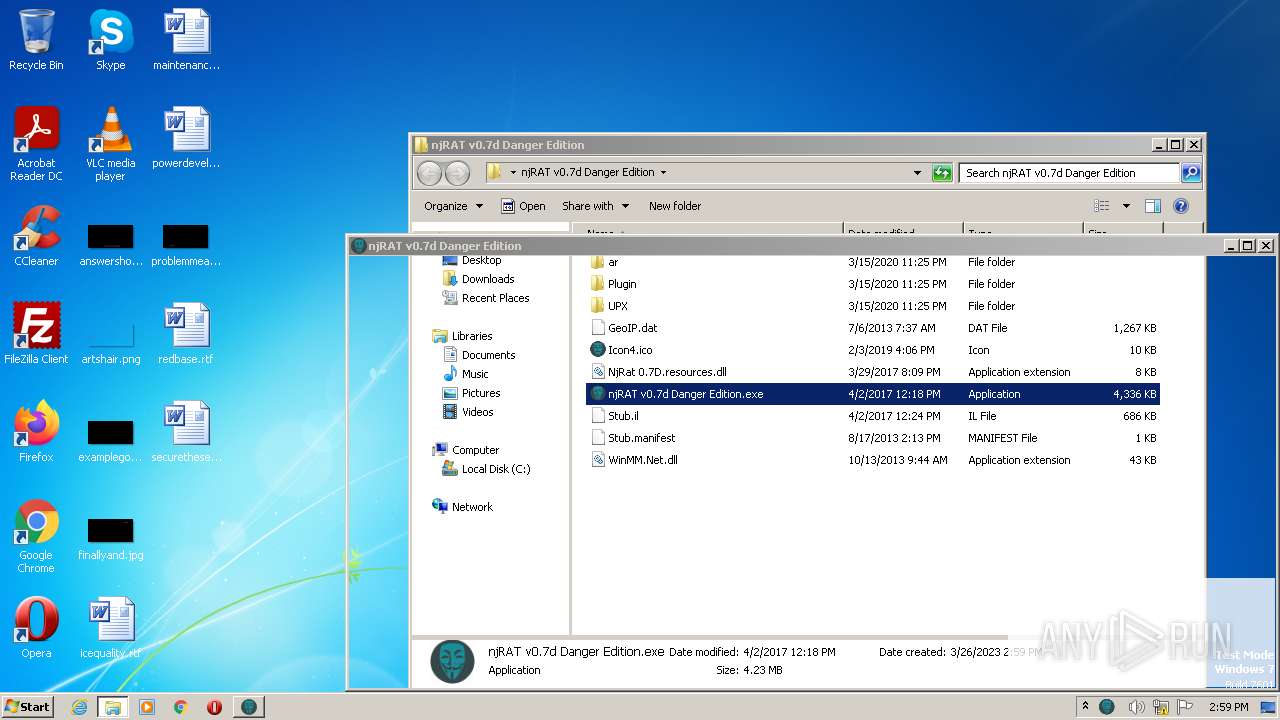Select Local Disk (C:) in the tree
The image size is (1280, 720).
pos(485,469)
